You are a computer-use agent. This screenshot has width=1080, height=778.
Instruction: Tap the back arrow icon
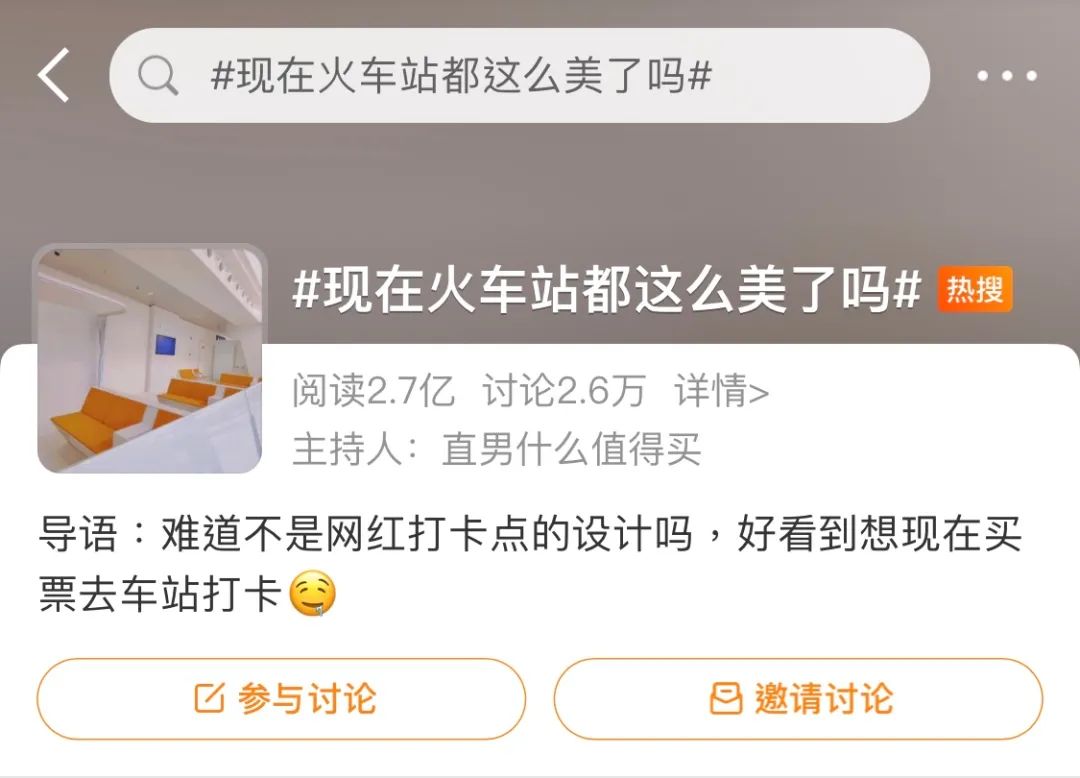[x=54, y=75]
